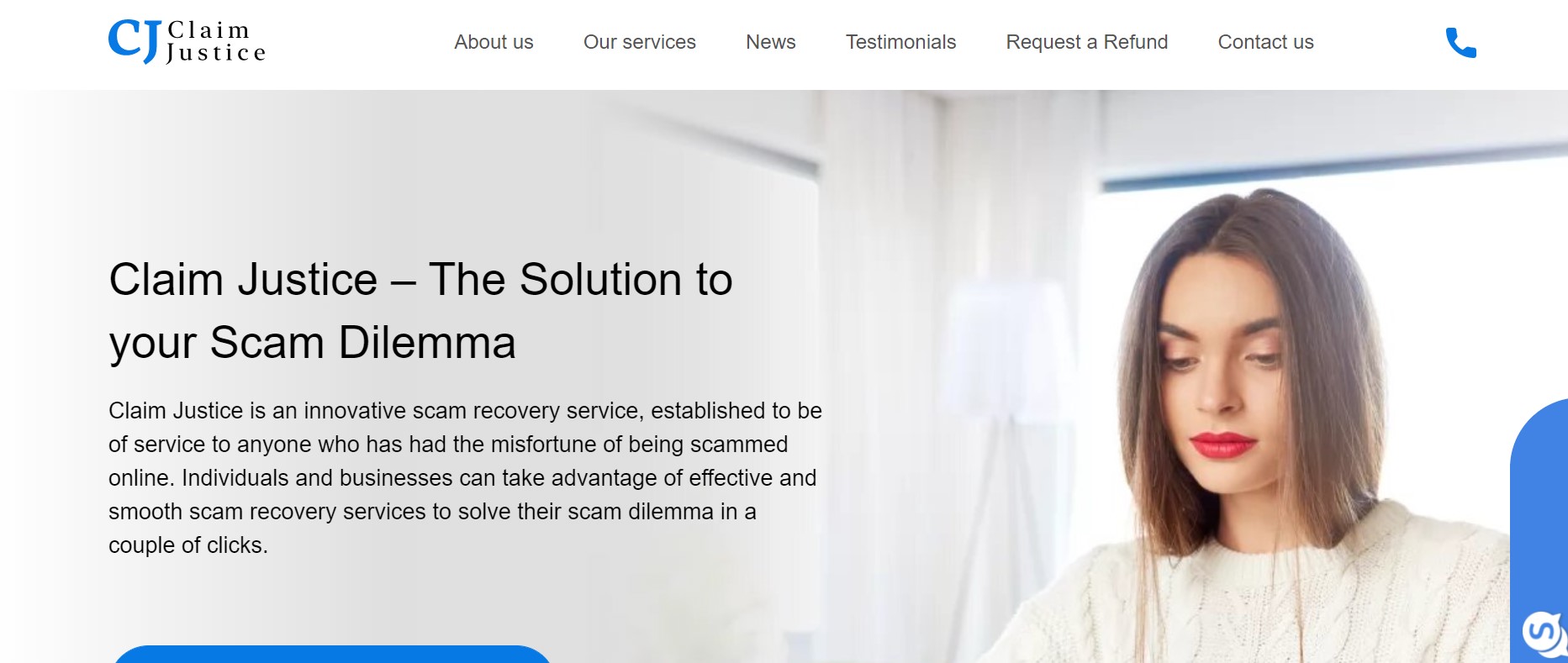Click the scam recovery service description paragraph
The width and height of the screenshot is (1568, 663).
(465, 477)
